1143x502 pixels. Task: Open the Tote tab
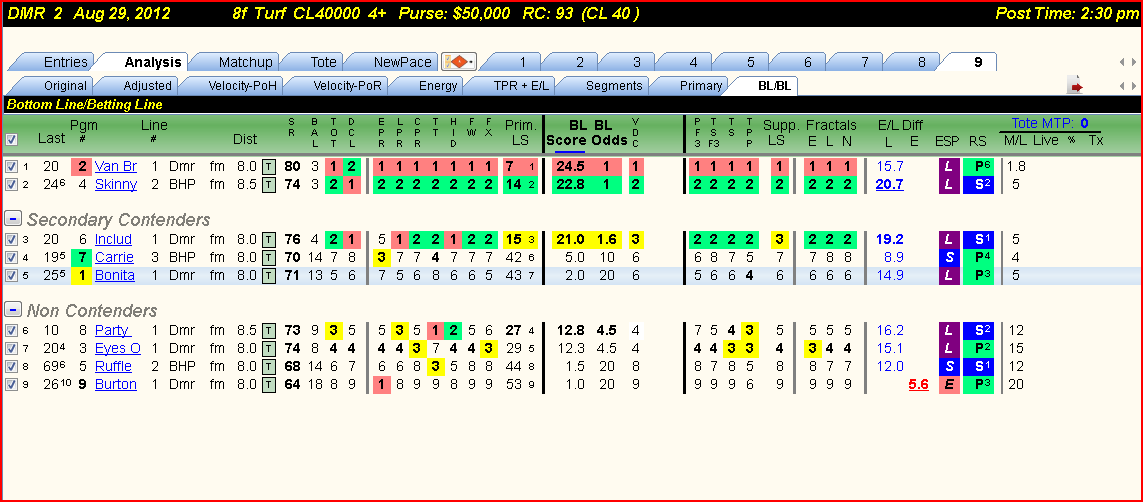pyautogui.click(x=324, y=62)
